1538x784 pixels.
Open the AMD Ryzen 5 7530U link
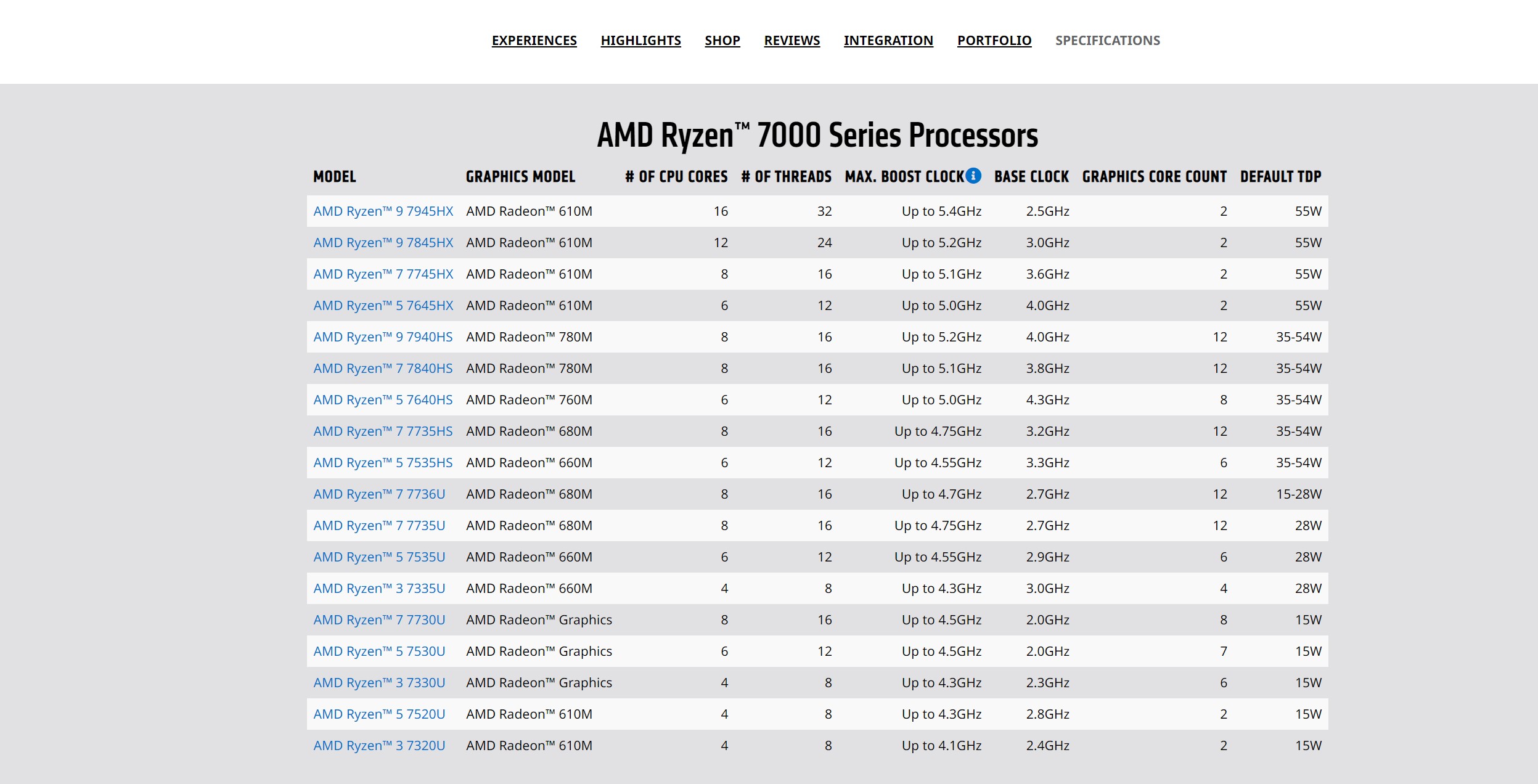tap(379, 651)
